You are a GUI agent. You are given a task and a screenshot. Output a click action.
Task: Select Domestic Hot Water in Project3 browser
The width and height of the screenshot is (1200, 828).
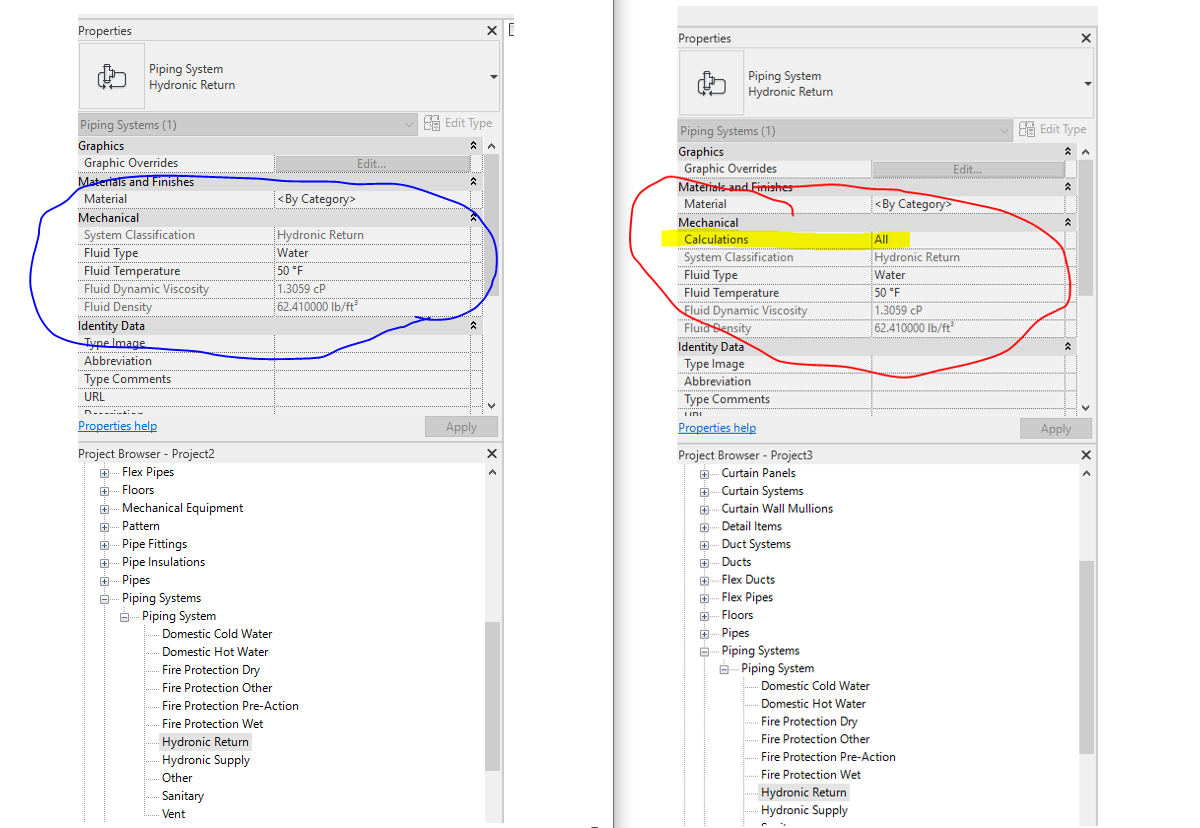(812, 703)
